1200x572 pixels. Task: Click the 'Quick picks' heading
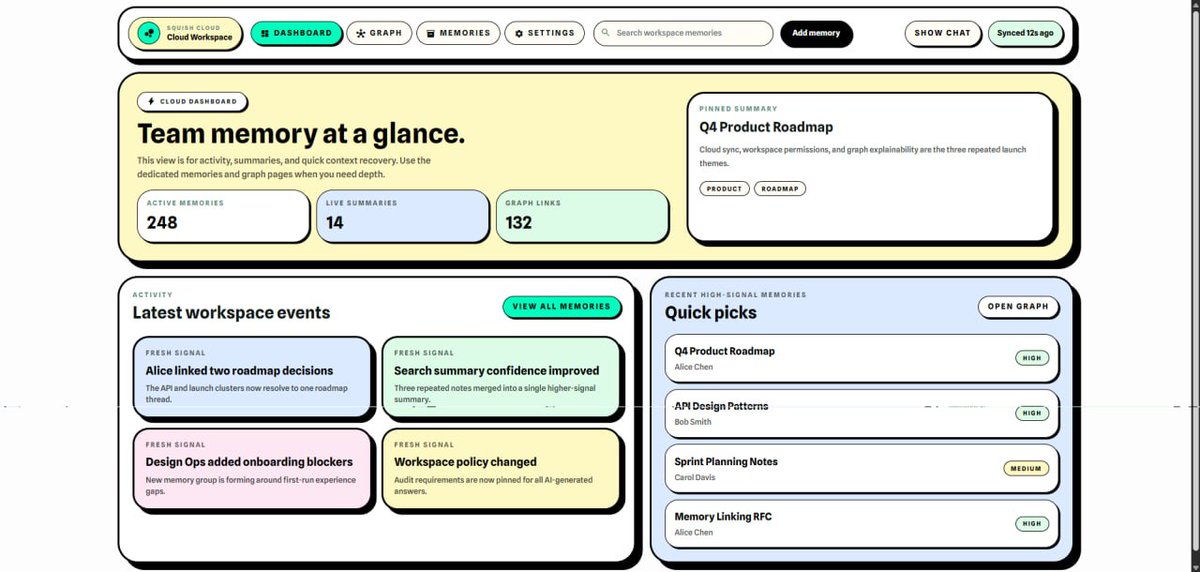tap(711, 312)
